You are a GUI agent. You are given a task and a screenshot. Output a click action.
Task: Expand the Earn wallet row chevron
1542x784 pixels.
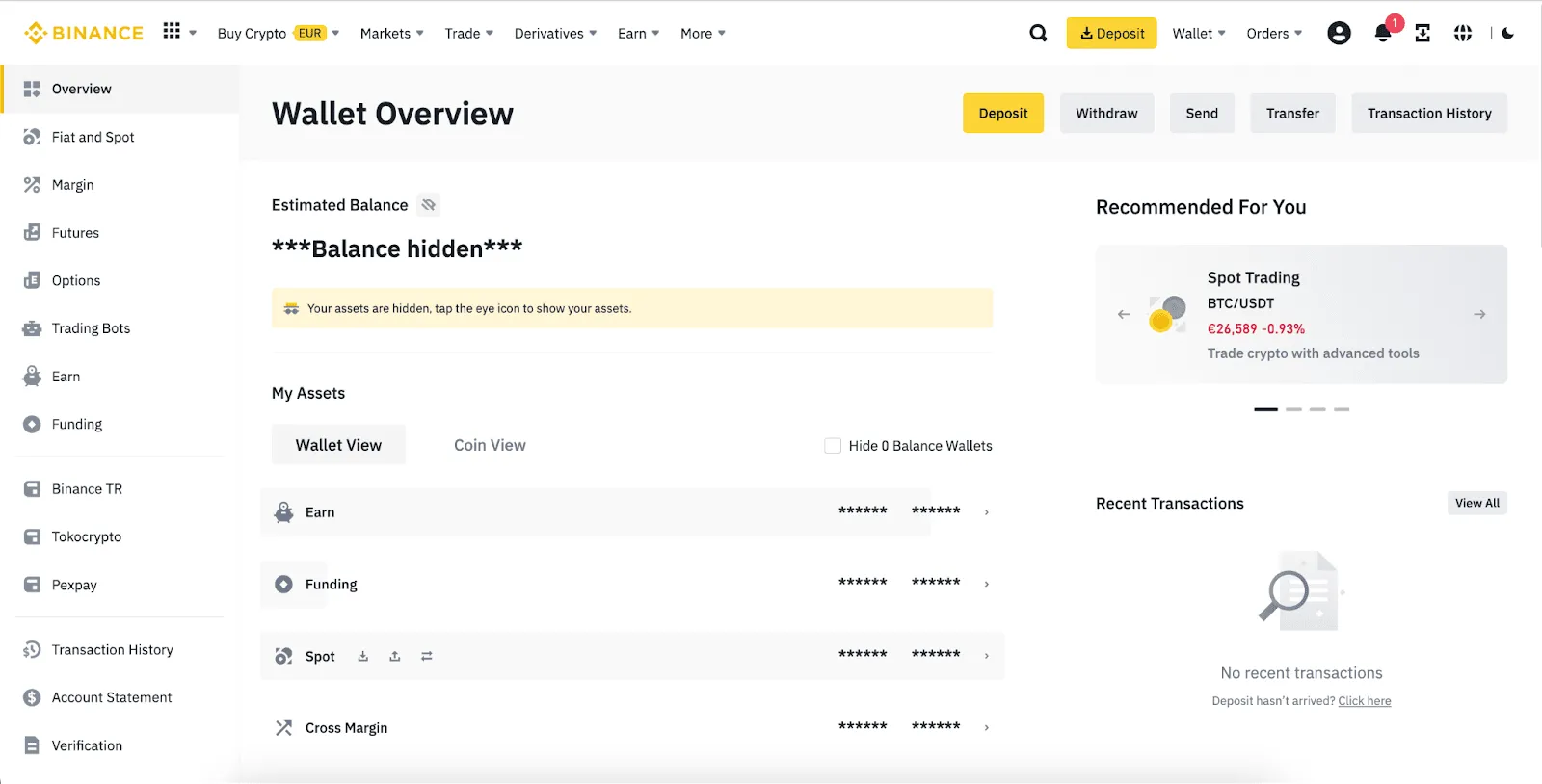[986, 512]
